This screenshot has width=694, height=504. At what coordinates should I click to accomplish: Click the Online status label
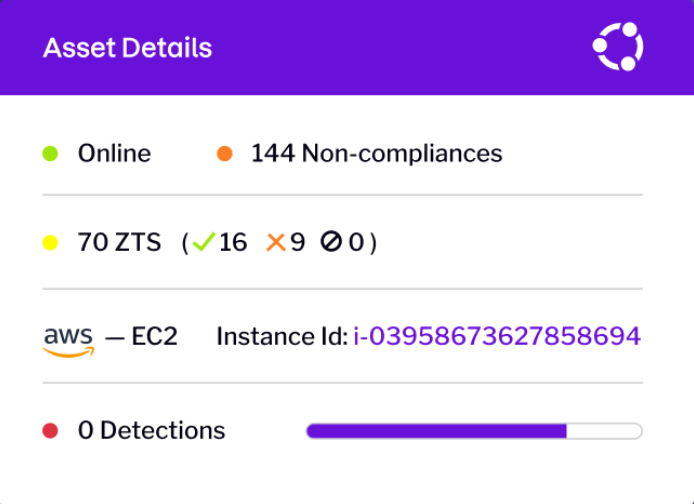coord(114,154)
